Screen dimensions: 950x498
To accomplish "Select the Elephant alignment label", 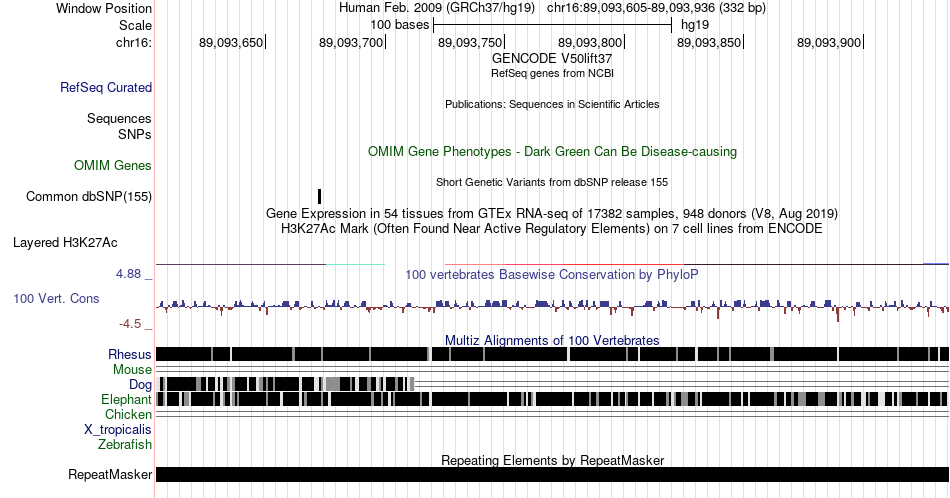I will point(126,399).
